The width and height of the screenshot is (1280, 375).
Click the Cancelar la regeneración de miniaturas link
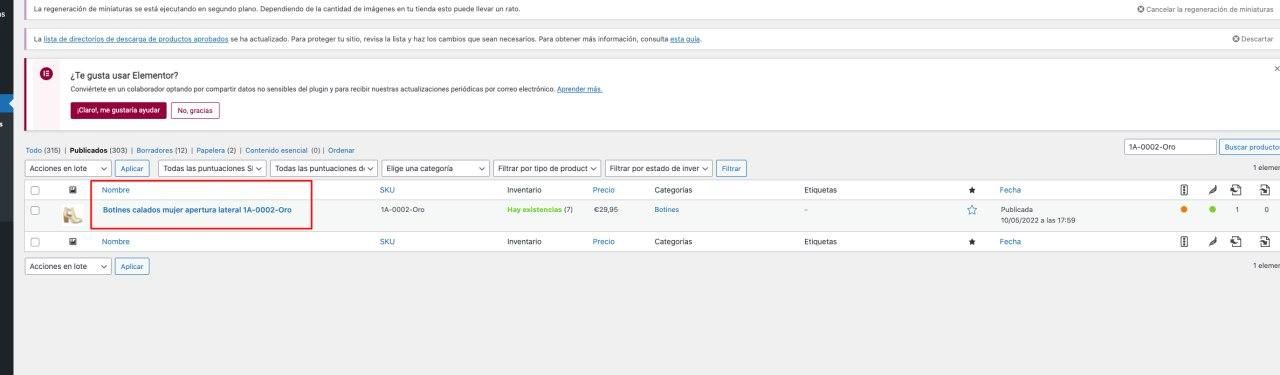click(x=1210, y=9)
